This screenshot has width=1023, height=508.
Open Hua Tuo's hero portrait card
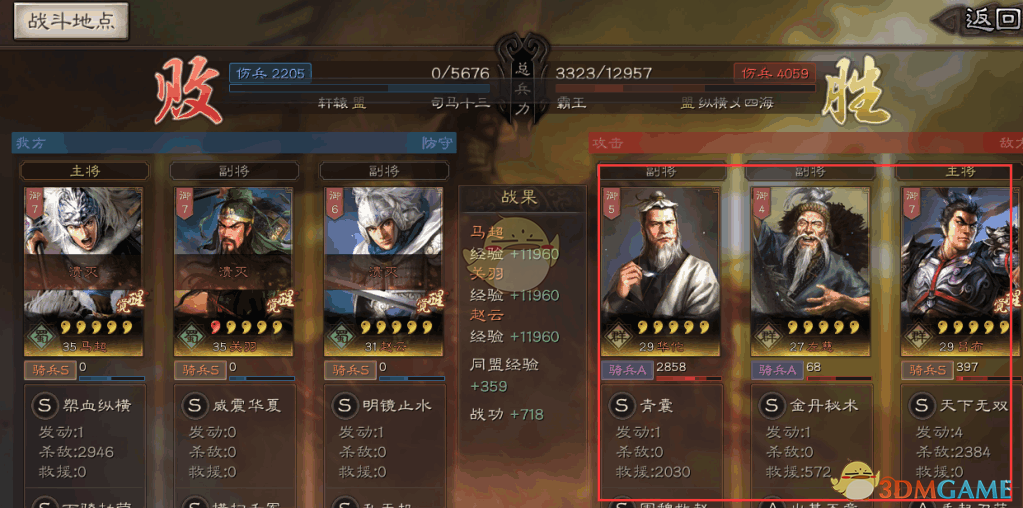pos(661,272)
